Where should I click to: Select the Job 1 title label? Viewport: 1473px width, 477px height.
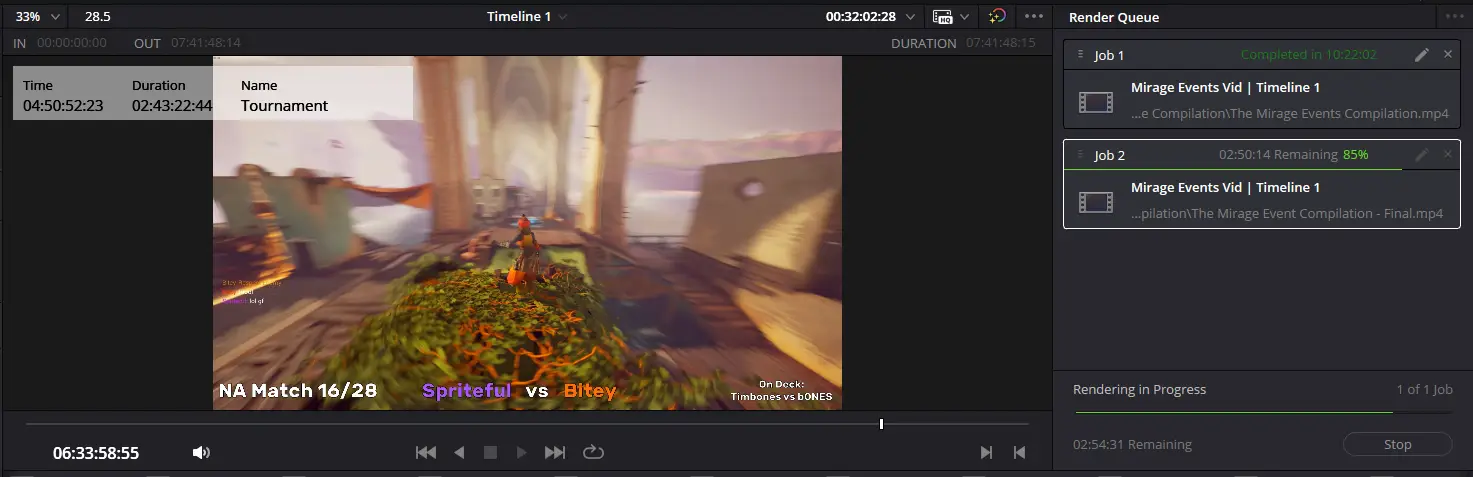[1109, 55]
